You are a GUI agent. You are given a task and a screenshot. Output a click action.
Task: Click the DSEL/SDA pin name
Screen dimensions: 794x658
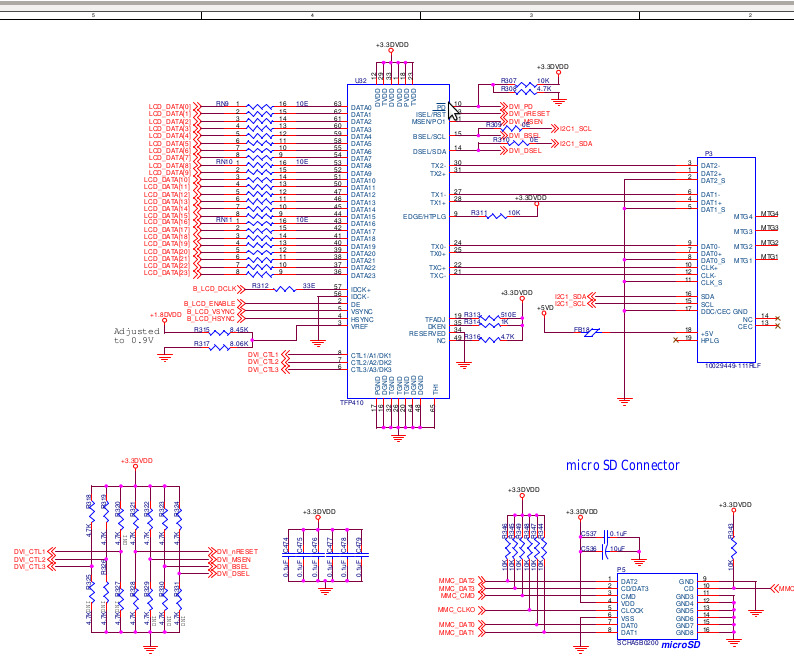tap(429, 151)
